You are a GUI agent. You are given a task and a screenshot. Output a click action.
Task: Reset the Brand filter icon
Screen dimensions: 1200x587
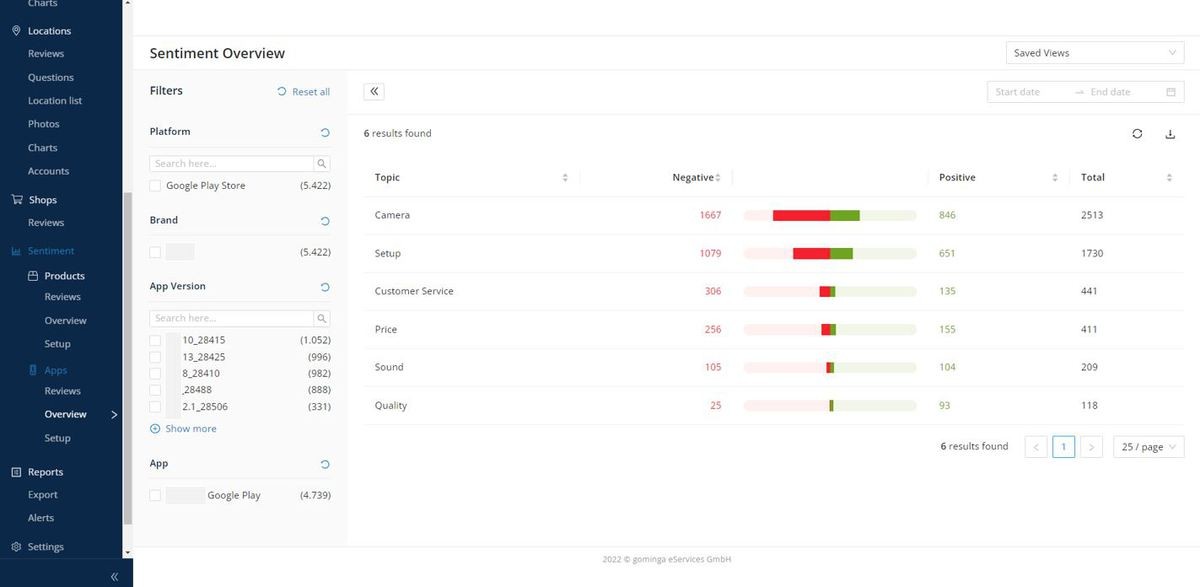pyautogui.click(x=325, y=221)
